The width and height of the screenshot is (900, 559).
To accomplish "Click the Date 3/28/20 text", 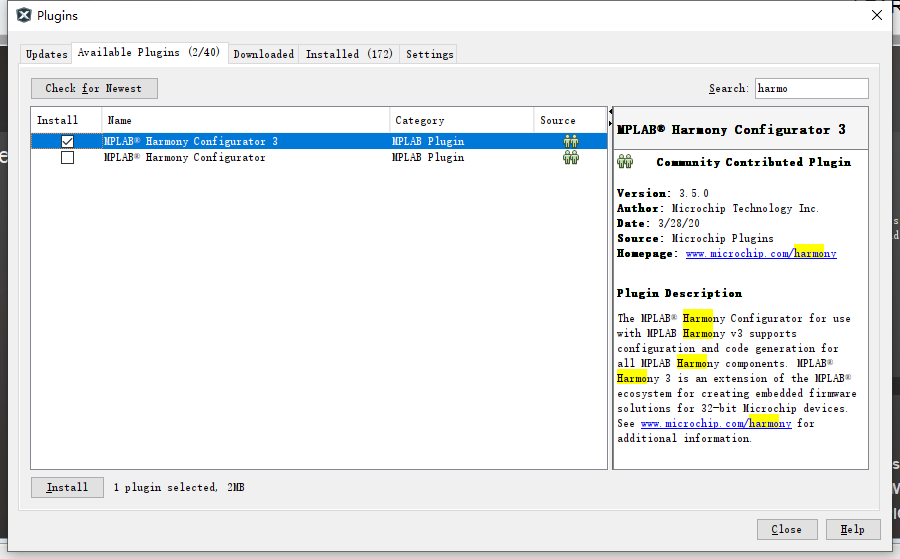I will [658, 223].
